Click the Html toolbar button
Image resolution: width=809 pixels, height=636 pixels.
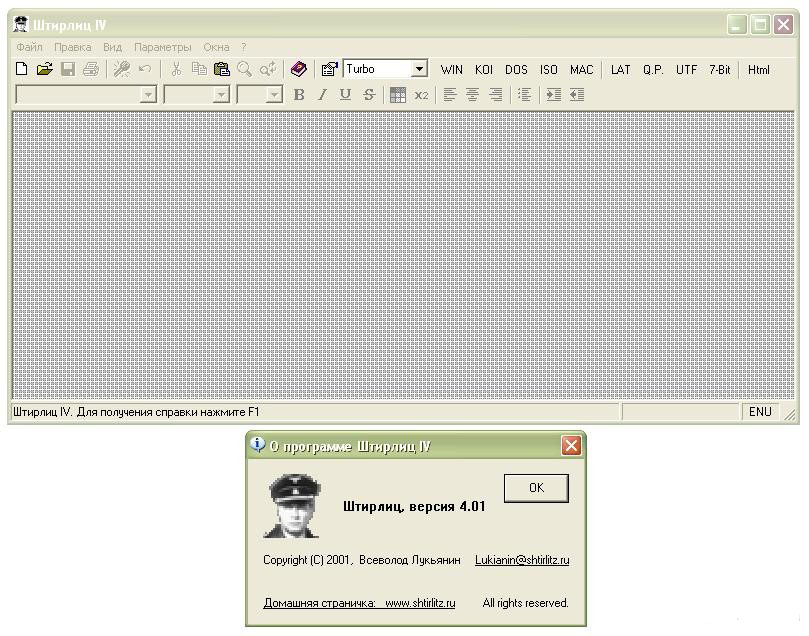[x=758, y=70]
